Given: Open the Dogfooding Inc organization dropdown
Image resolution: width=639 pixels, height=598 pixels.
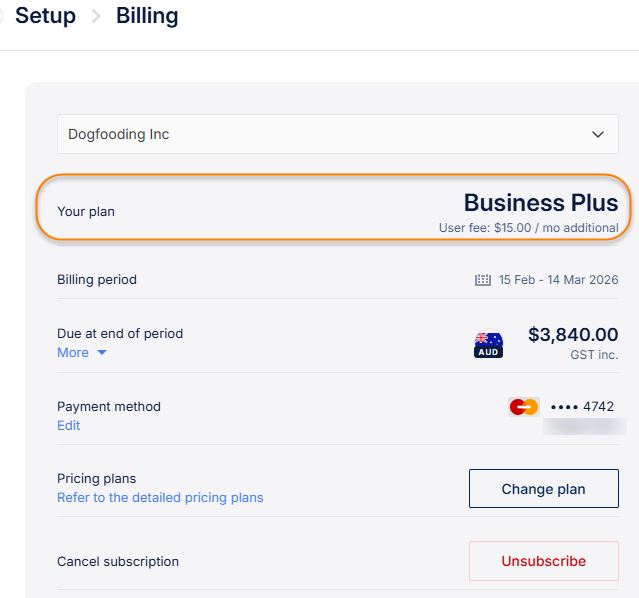Looking at the screenshot, I should pyautogui.click(x=337, y=134).
